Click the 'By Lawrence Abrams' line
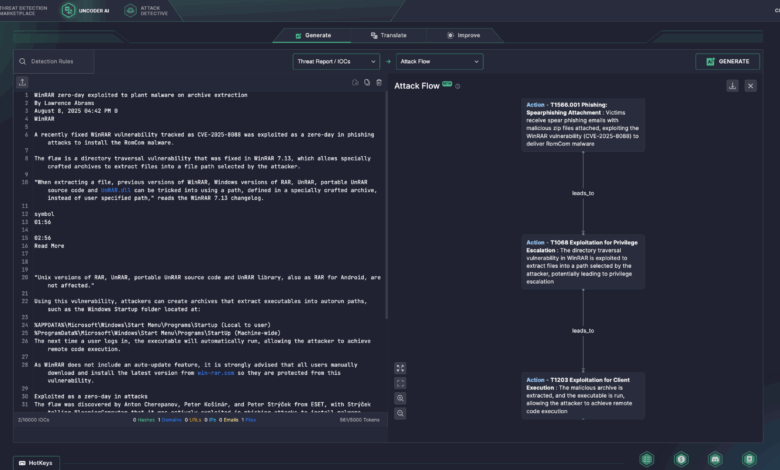The height and width of the screenshot is (470, 780). tap(64, 103)
